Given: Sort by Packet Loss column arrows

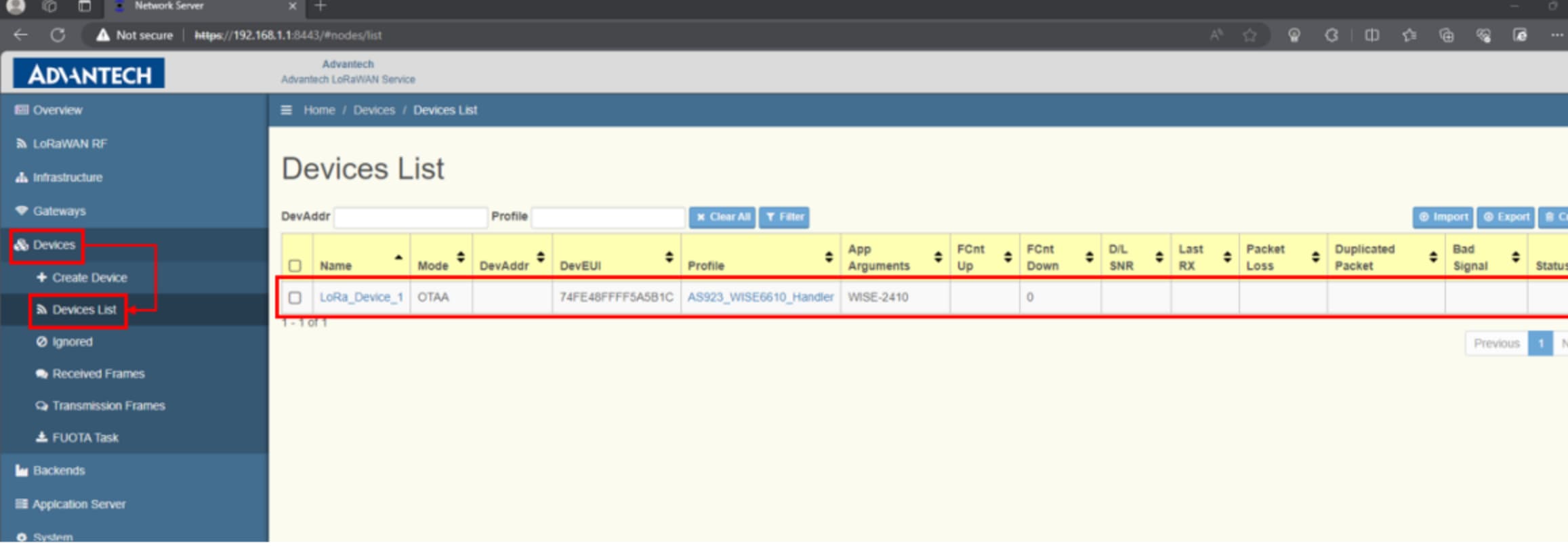Looking at the screenshot, I should coord(1315,257).
